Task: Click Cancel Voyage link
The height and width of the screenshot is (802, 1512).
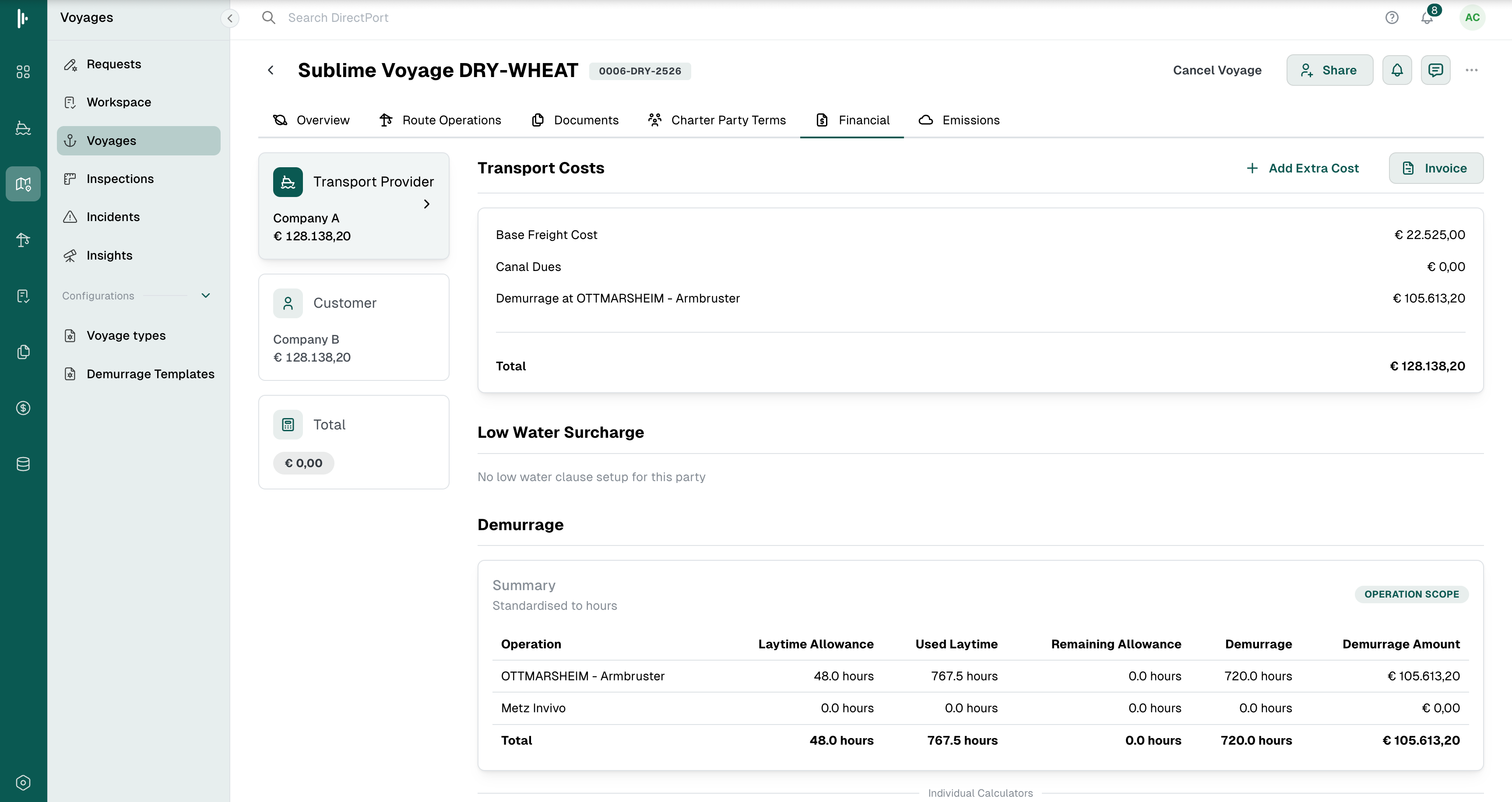Action: 1217,70
